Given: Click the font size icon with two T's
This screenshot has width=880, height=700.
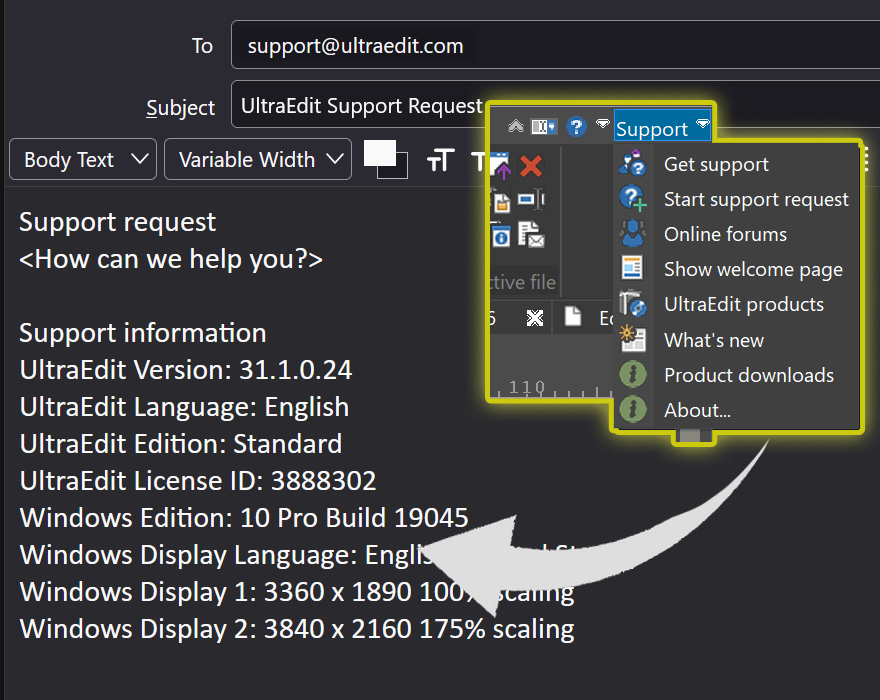Looking at the screenshot, I should [441, 160].
